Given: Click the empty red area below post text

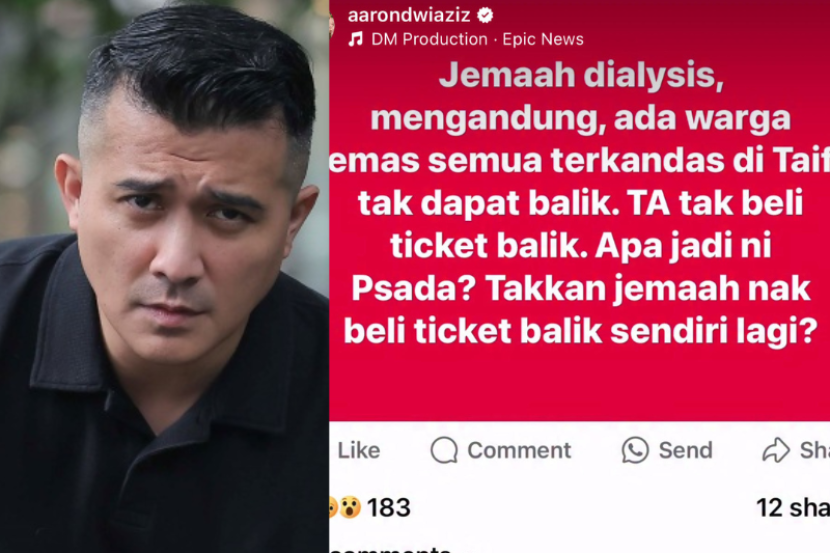Looking at the screenshot, I should [x=580, y=384].
